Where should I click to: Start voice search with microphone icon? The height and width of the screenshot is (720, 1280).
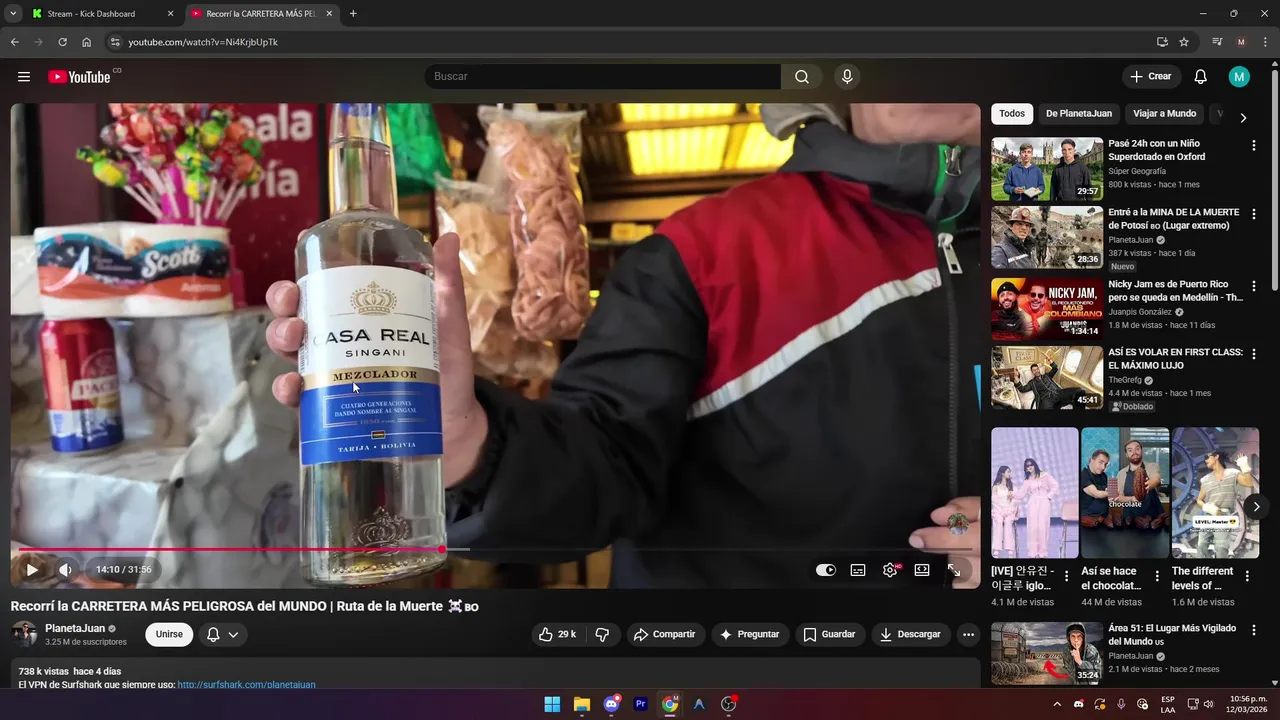point(847,77)
